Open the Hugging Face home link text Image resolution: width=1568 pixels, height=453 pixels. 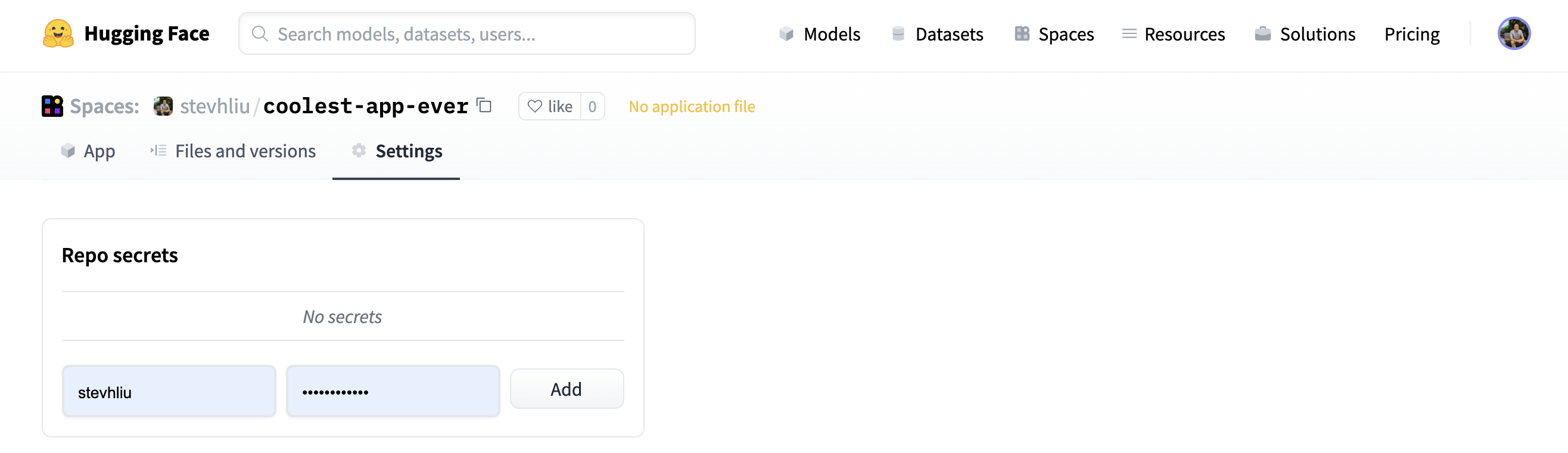(147, 33)
